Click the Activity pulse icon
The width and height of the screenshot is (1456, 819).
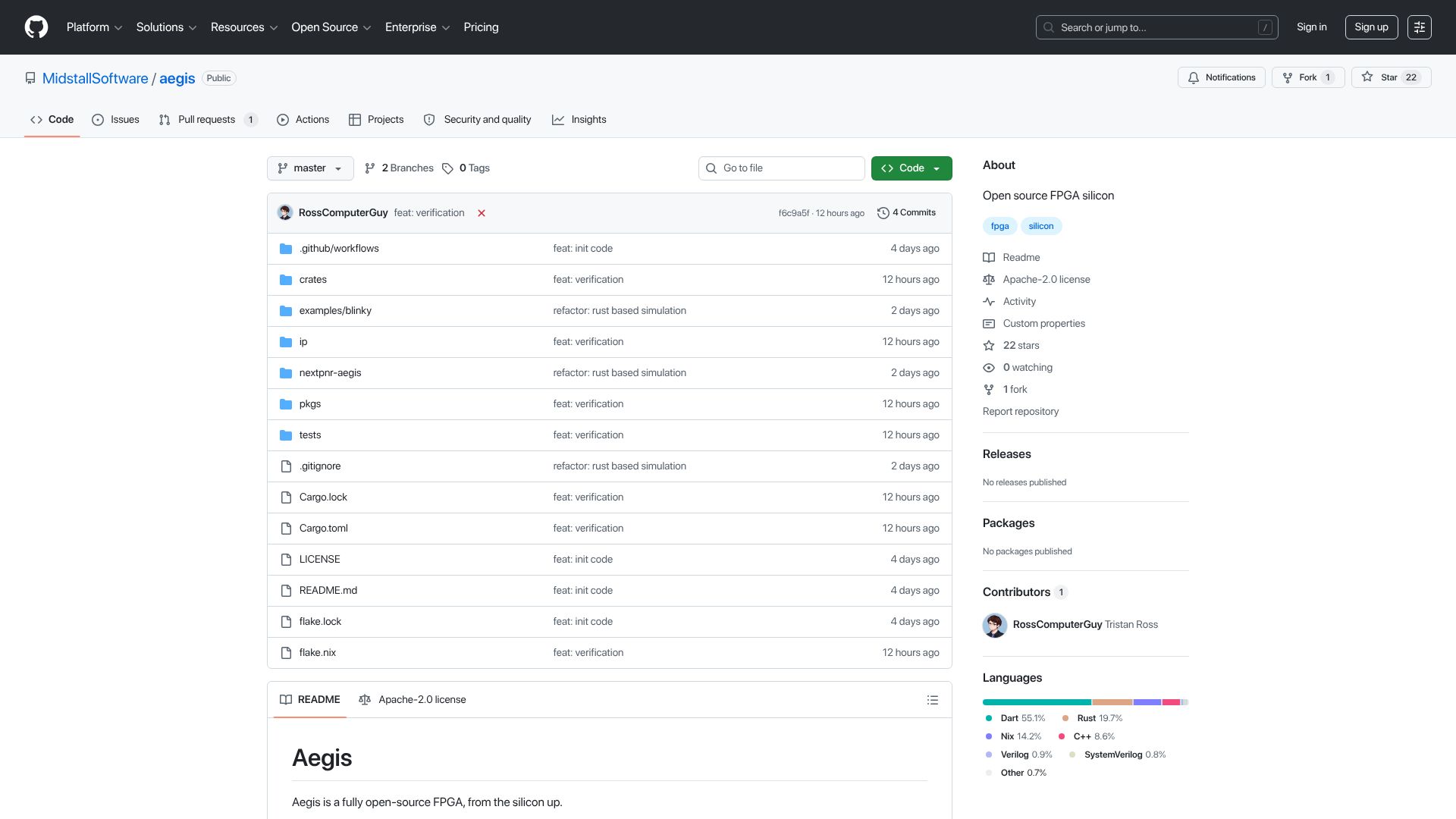point(989,302)
